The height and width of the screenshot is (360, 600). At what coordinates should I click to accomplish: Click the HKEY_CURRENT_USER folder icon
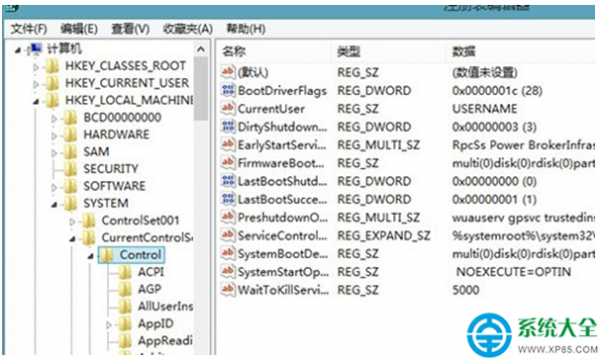[x=52, y=83]
